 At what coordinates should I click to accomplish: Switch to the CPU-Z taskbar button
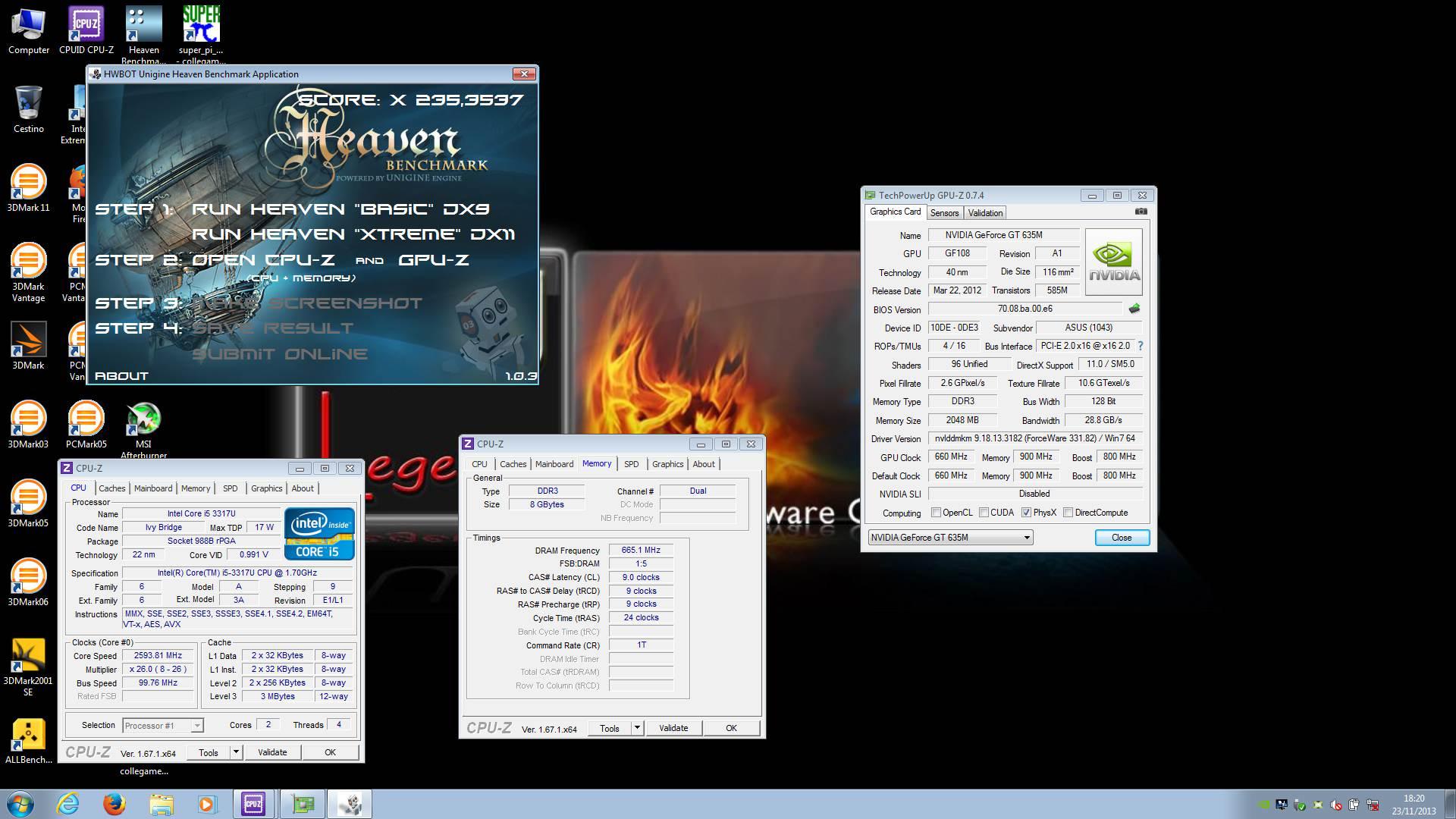coord(253,804)
